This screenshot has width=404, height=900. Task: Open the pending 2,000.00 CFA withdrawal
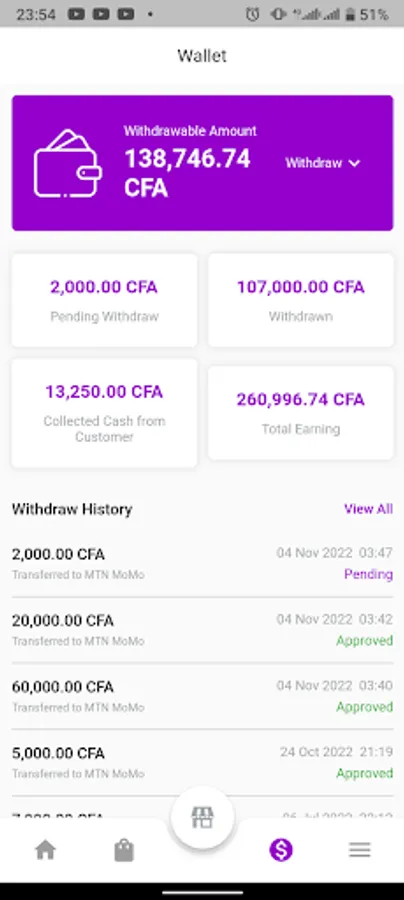[x=202, y=564]
